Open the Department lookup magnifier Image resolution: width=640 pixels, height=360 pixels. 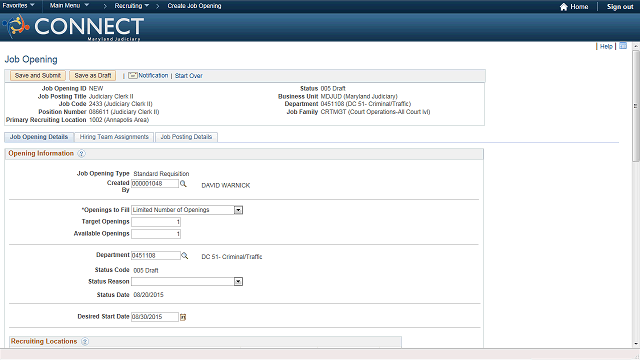184,256
